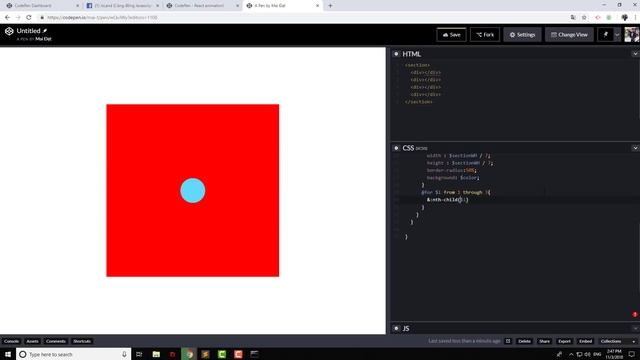Open Task View on taskbar
Screen dimensions: 640x360
(139, 354)
